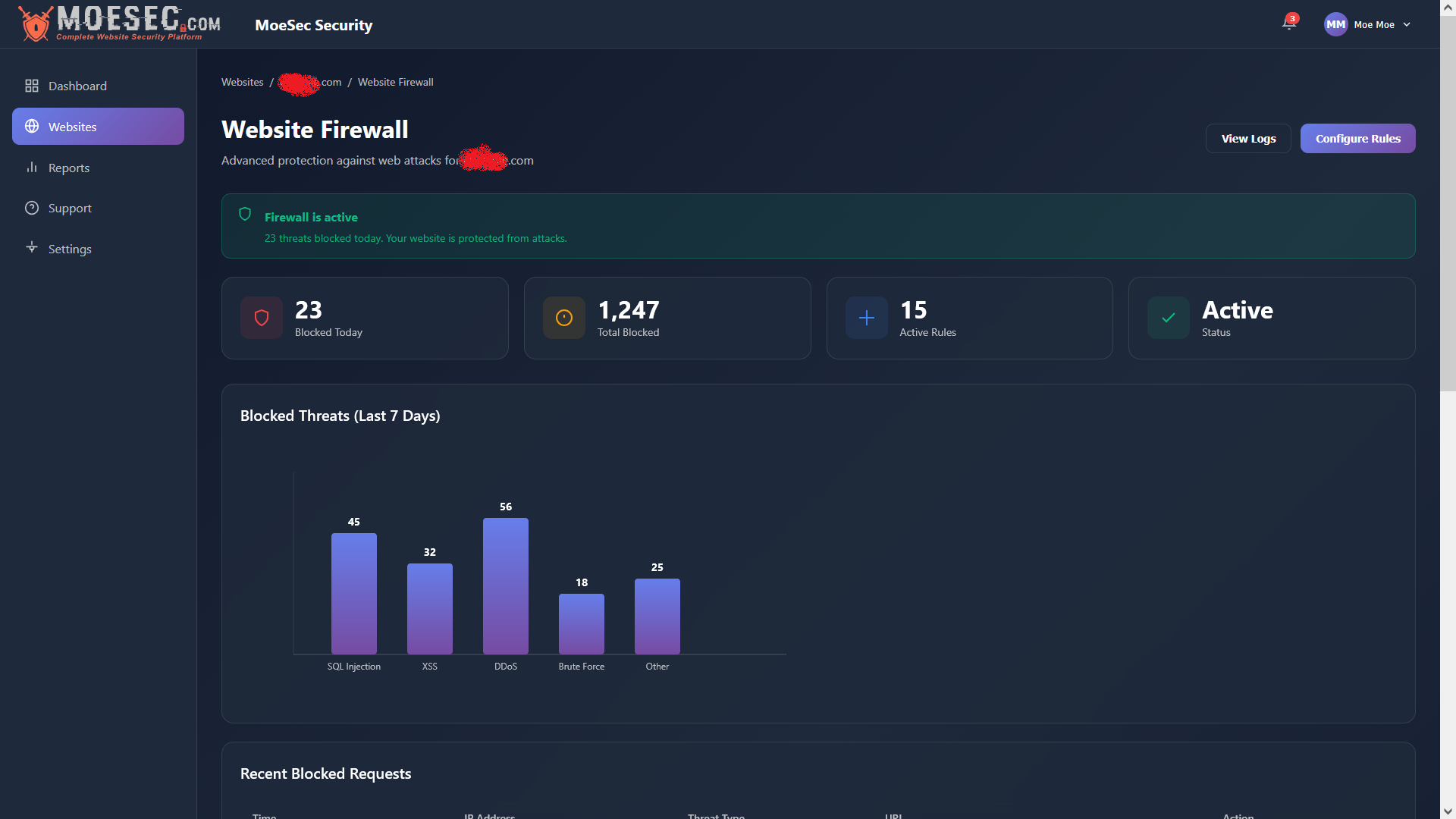Screen dimensions: 1456x819
Task: Open Dashboard from the sidebar
Action: [77, 86]
